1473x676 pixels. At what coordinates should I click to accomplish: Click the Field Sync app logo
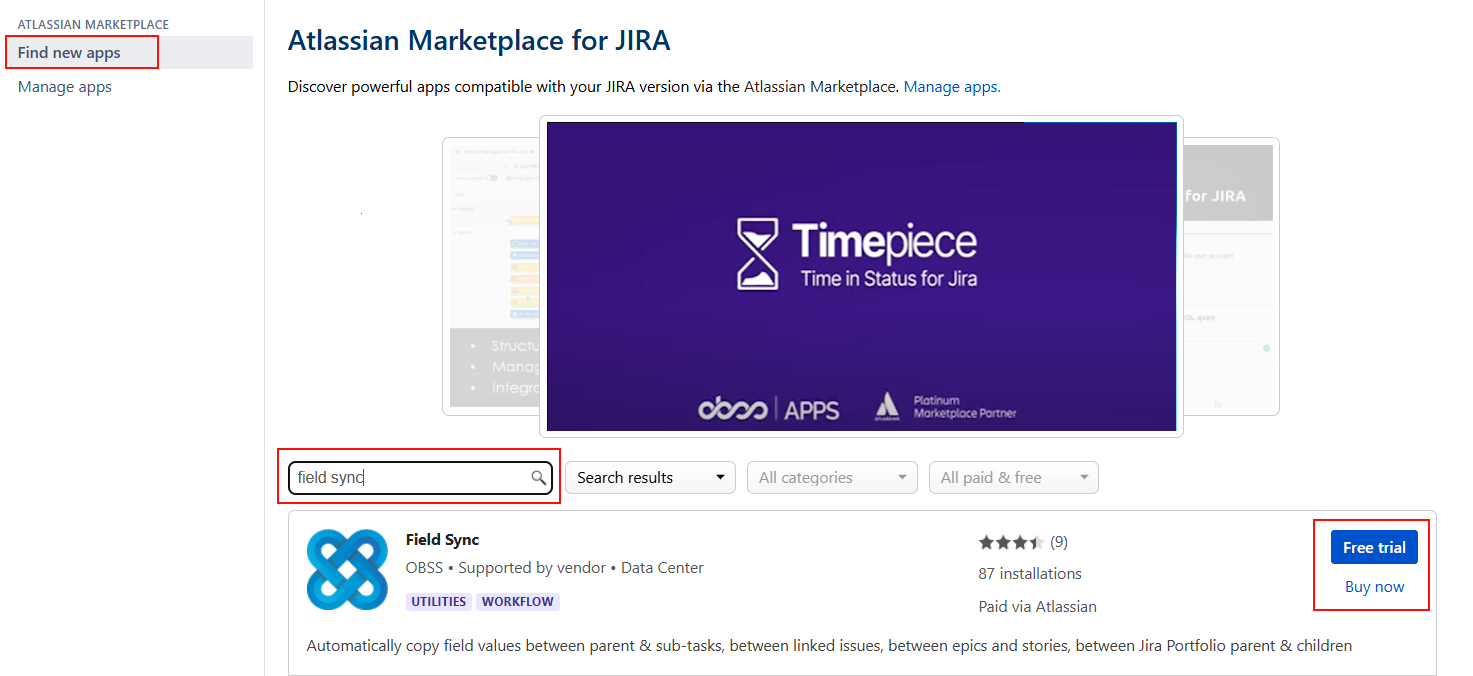(347, 569)
